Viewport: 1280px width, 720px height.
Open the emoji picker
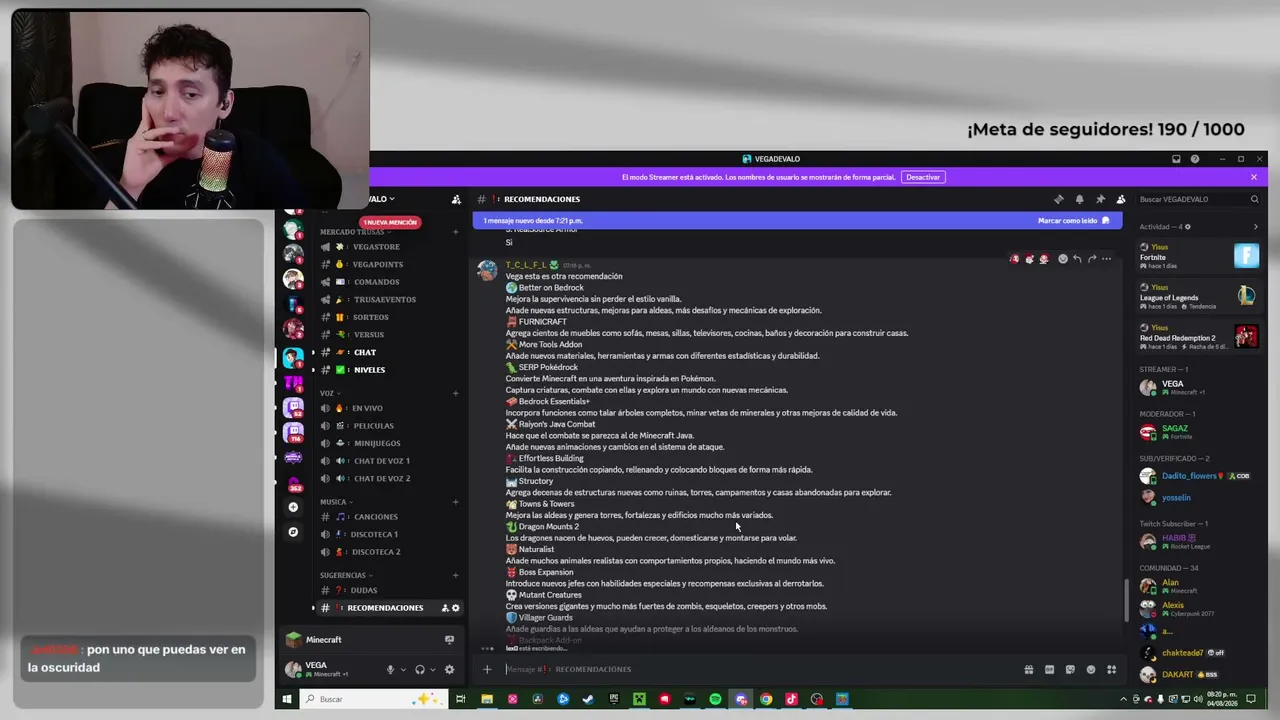[1091, 669]
